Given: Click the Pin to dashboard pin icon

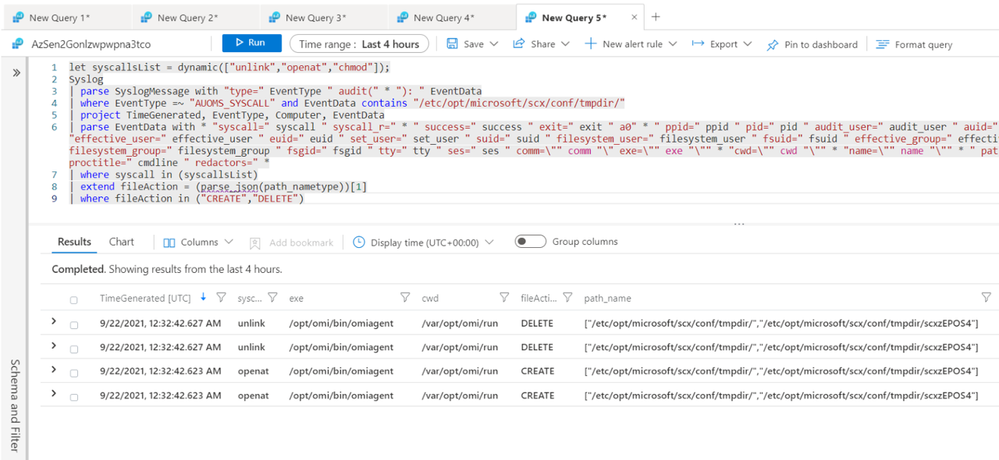Looking at the screenshot, I should [773, 45].
